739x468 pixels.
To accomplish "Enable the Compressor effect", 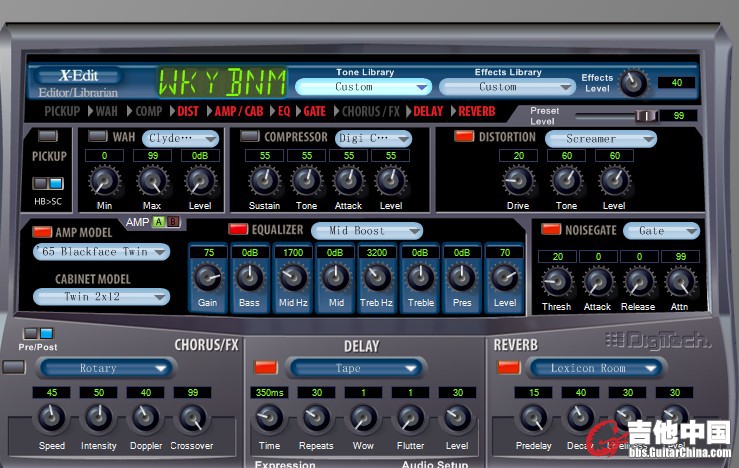I will [x=250, y=136].
